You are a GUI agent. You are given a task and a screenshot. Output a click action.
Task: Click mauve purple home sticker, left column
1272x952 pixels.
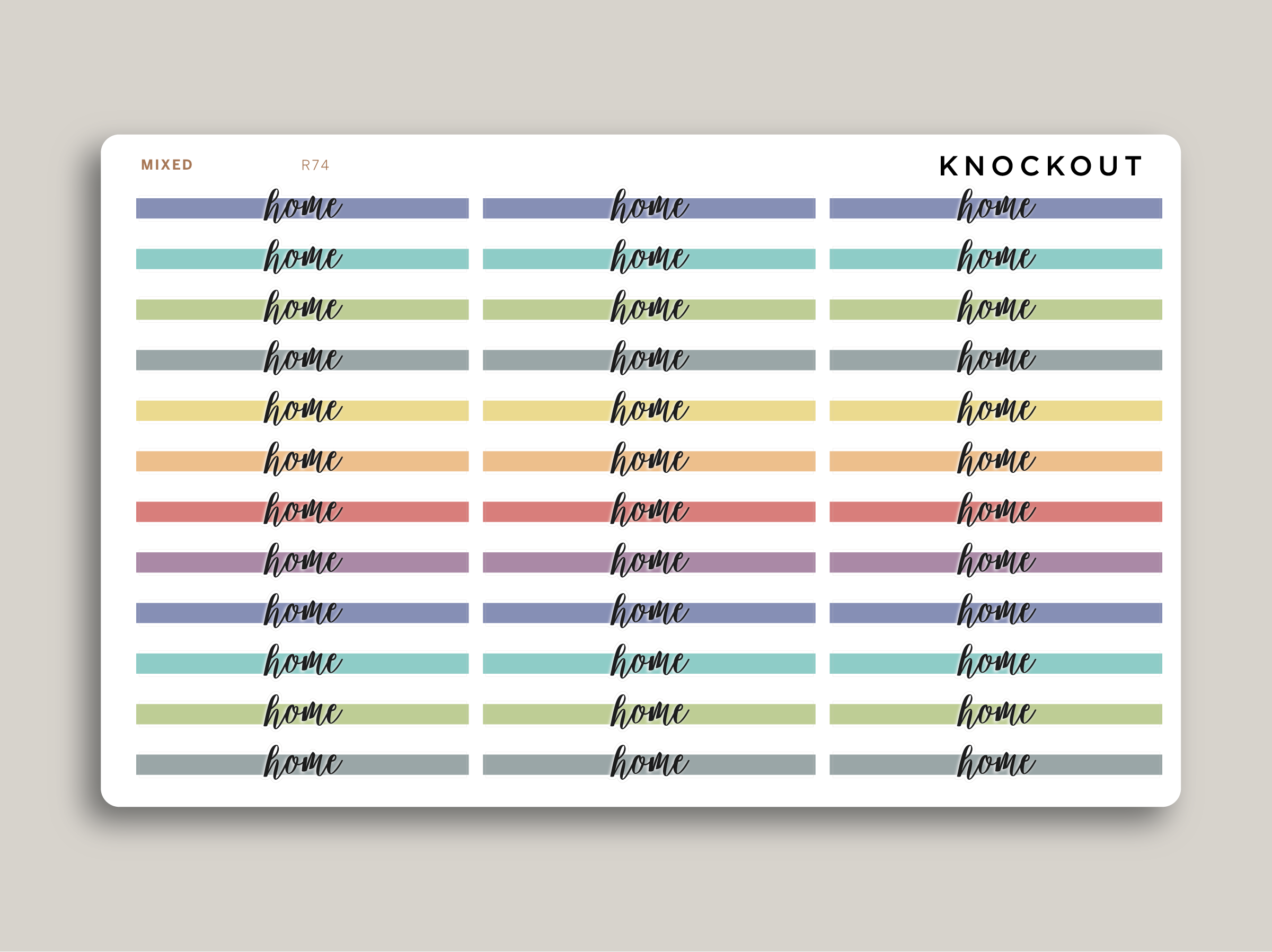tap(303, 562)
